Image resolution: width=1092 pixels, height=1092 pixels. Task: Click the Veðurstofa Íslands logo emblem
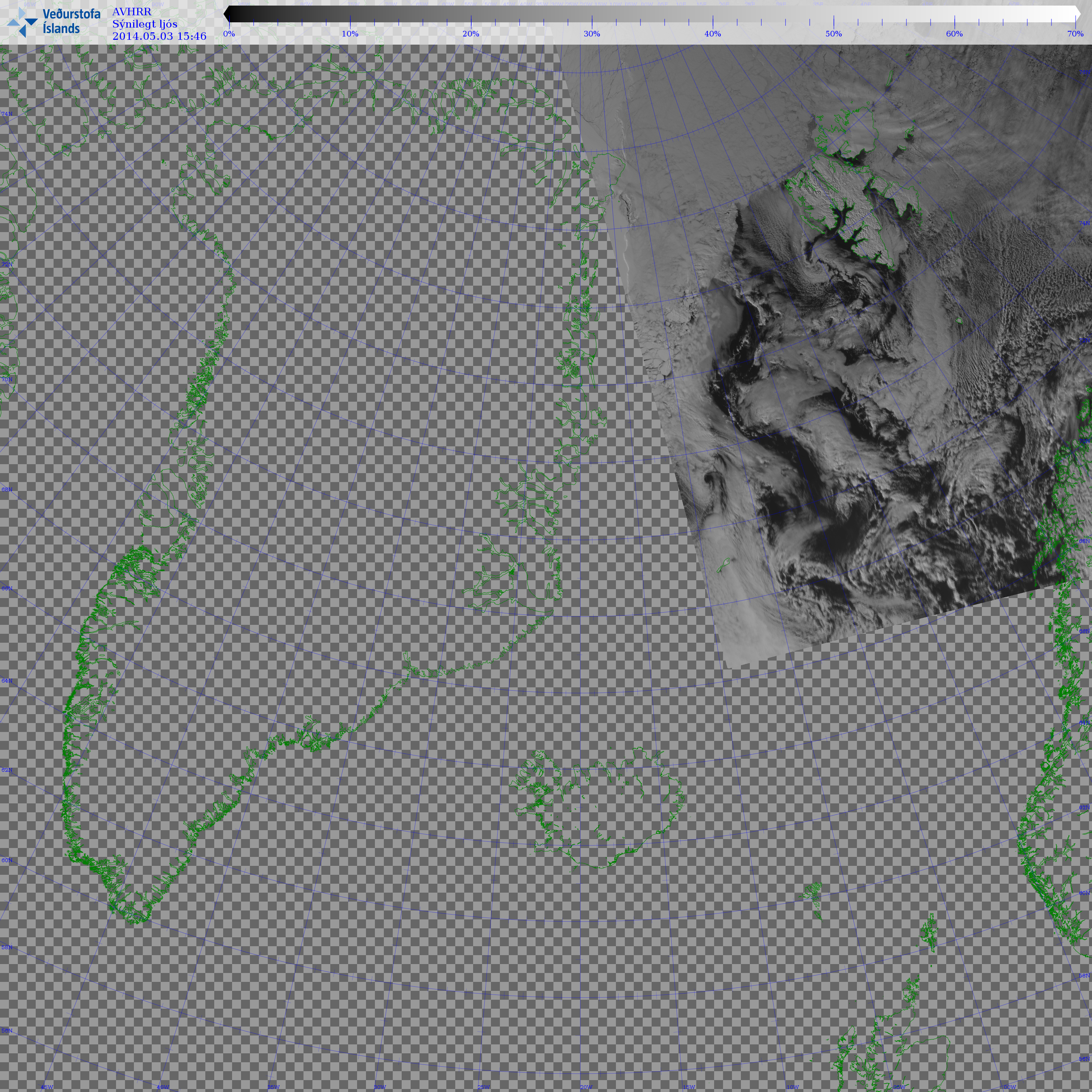pyautogui.click(x=22, y=22)
